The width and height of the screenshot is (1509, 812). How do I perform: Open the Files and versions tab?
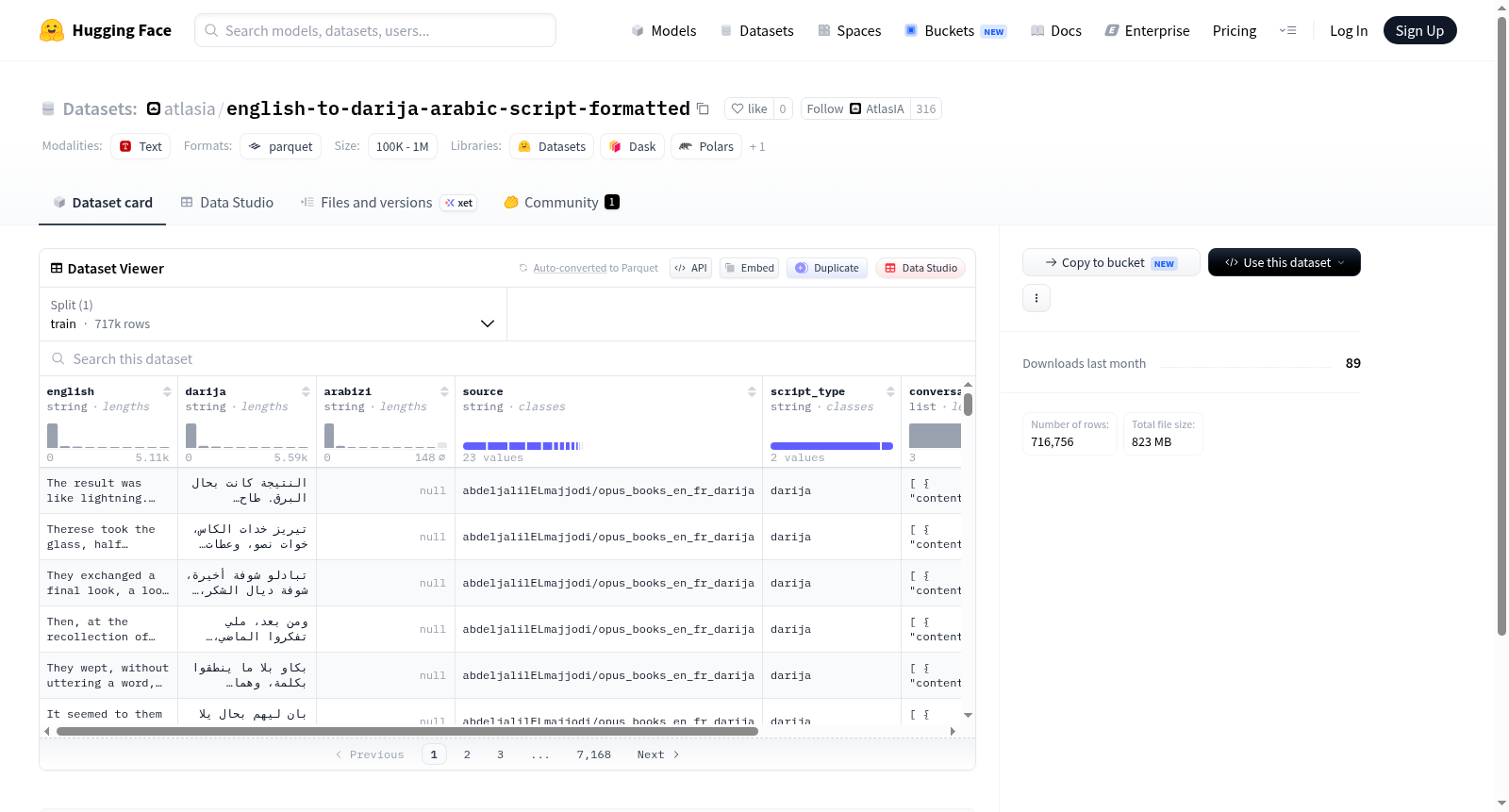click(367, 202)
